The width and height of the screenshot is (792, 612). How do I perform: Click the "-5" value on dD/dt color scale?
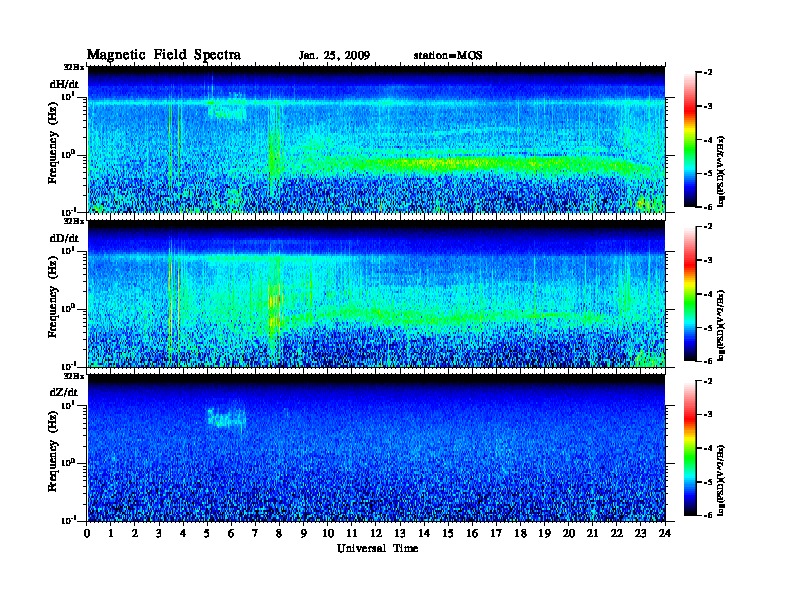coord(708,328)
